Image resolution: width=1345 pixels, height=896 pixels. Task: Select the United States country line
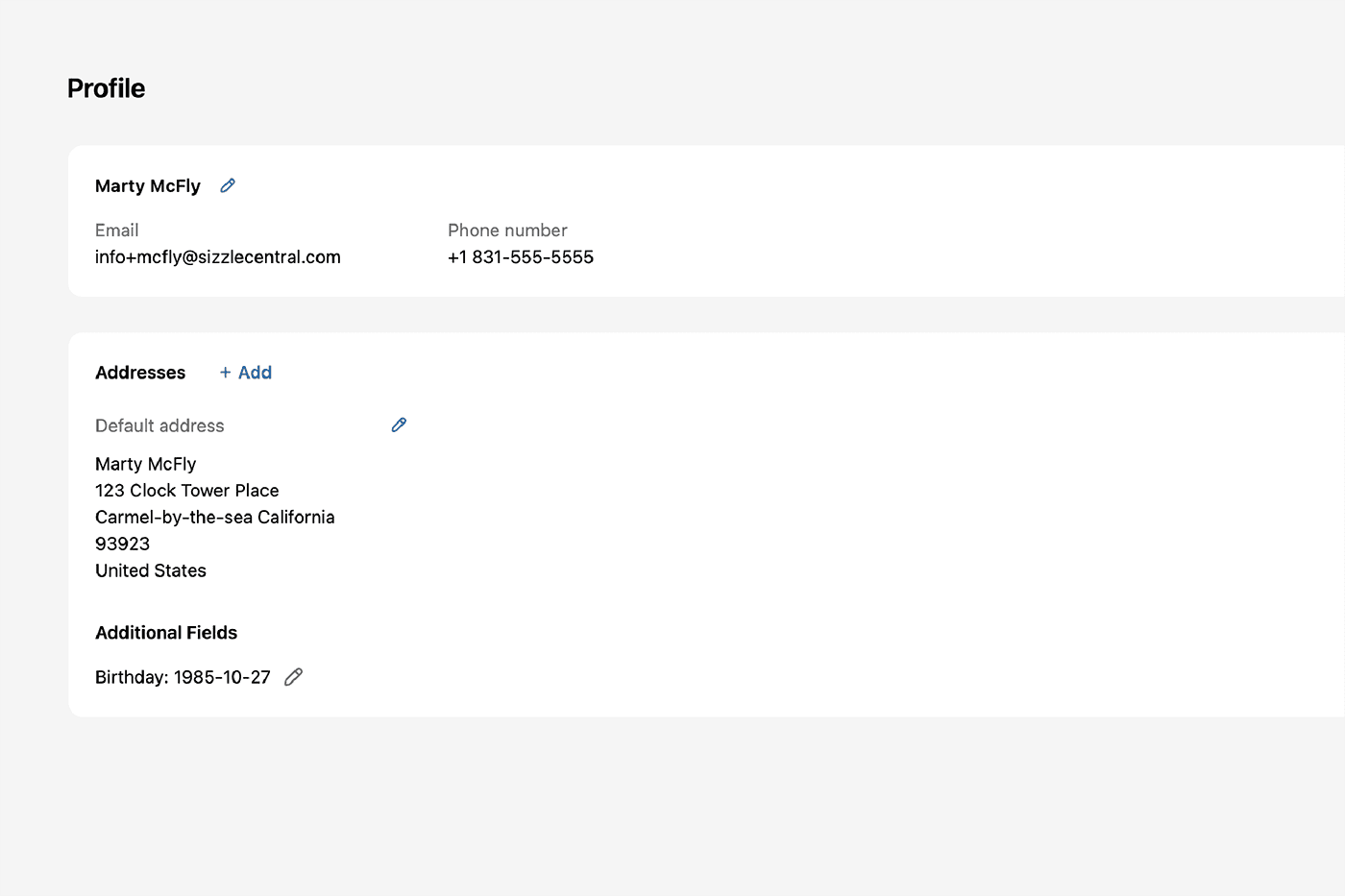pyautogui.click(x=151, y=570)
